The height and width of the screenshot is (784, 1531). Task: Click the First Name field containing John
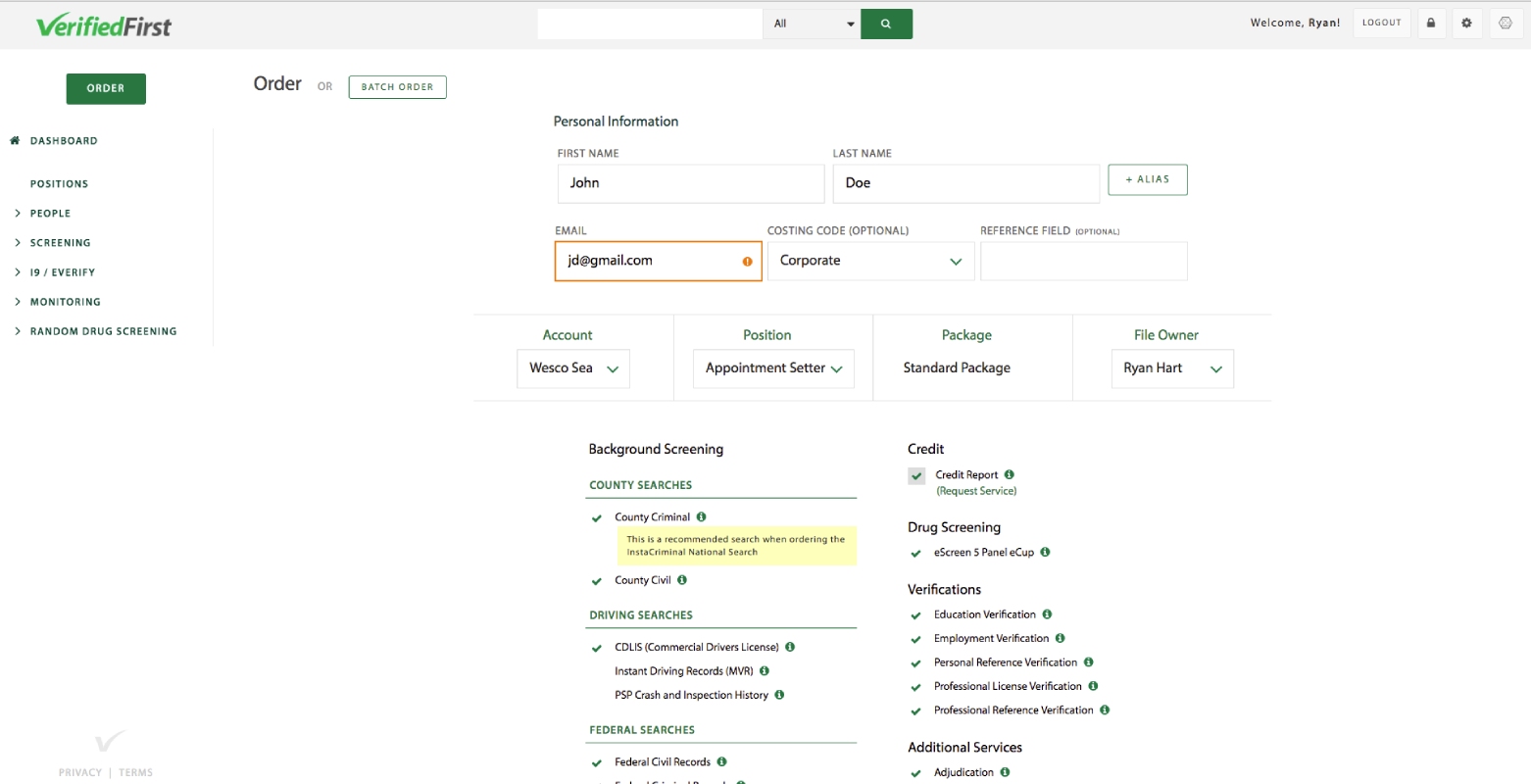pyautogui.click(x=691, y=183)
